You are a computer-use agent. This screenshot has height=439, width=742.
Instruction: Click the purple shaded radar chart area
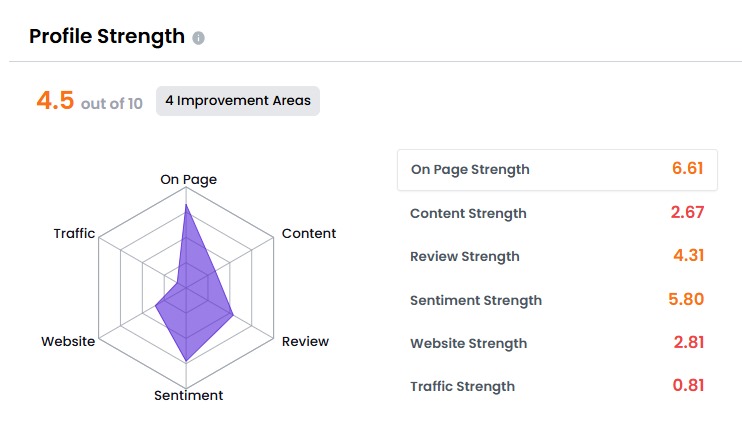click(193, 305)
